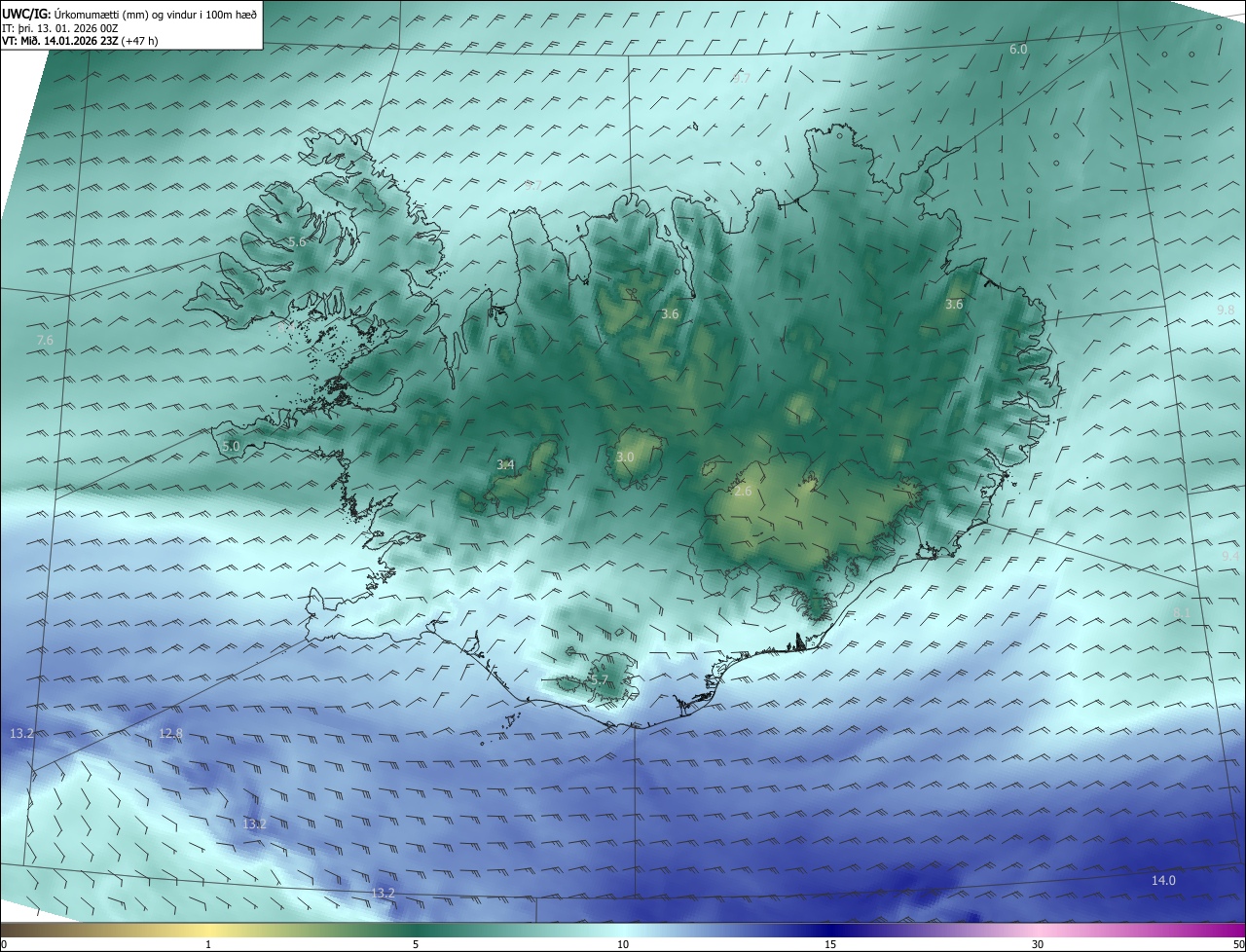Pick the 5.0 value label

(231, 446)
